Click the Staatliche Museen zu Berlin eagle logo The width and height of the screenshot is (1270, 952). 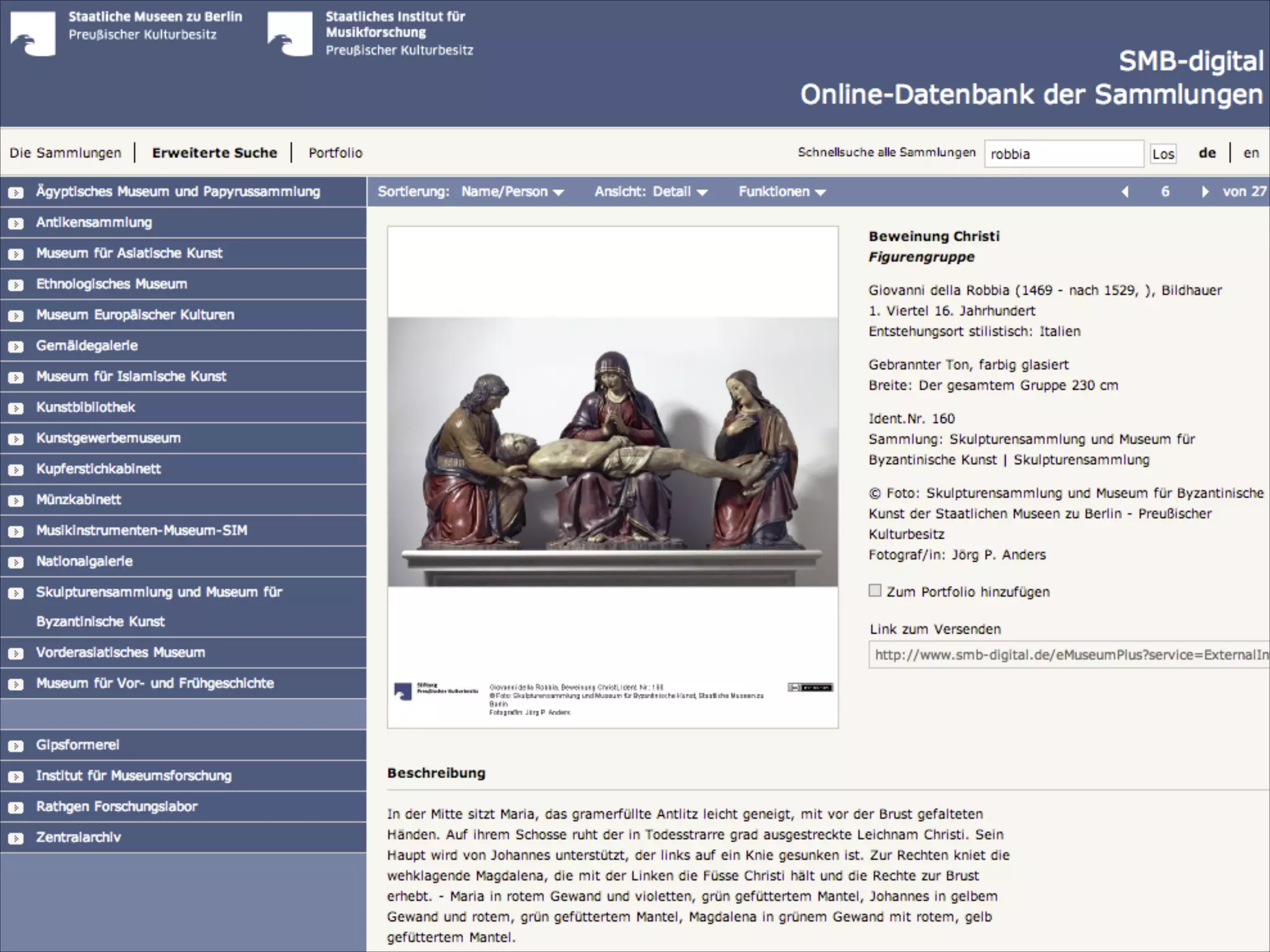pos(33,34)
